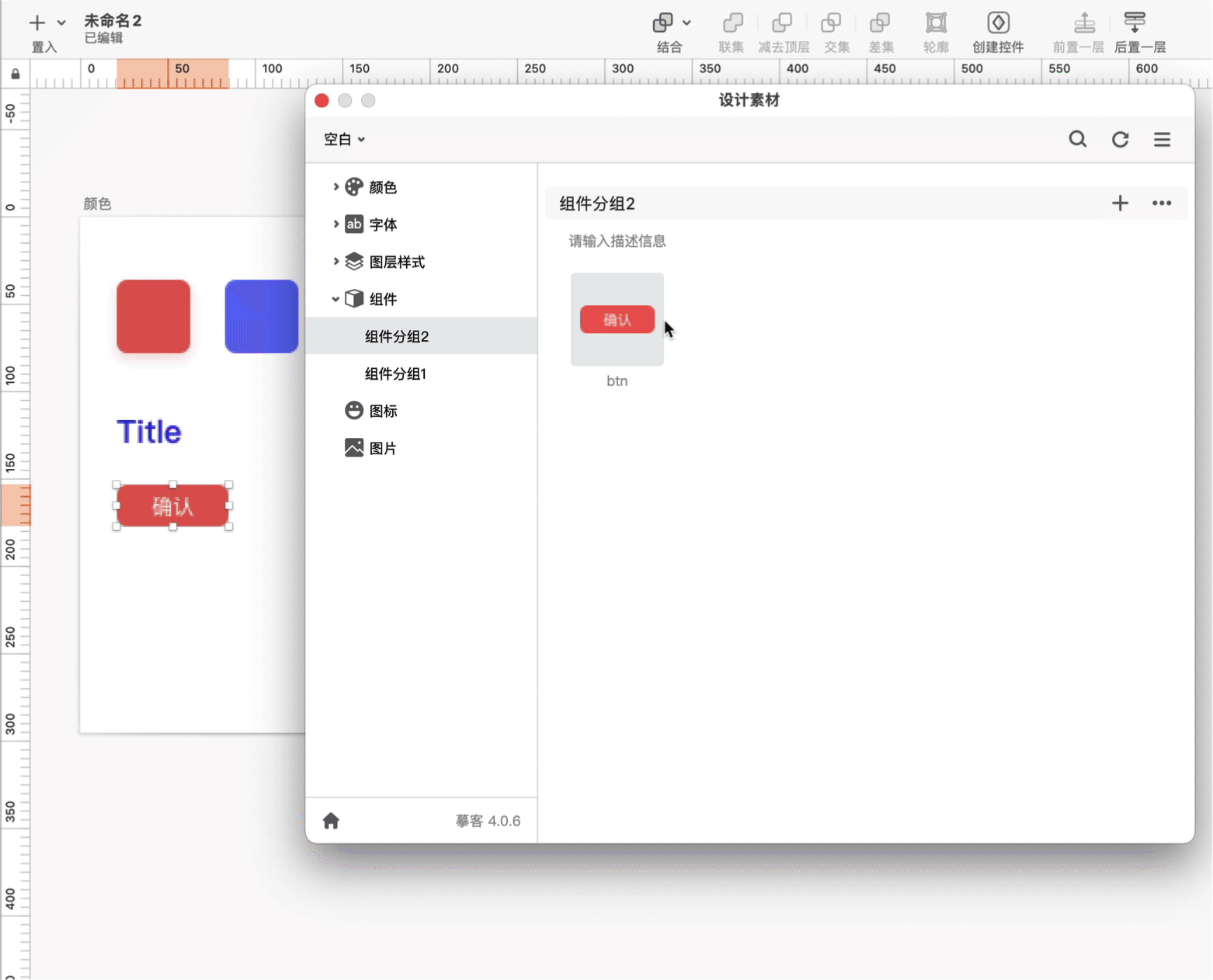The image size is (1213, 980).
Task: Click the 创建控件 toolbar icon
Action: pyautogui.click(x=998, y=23)
